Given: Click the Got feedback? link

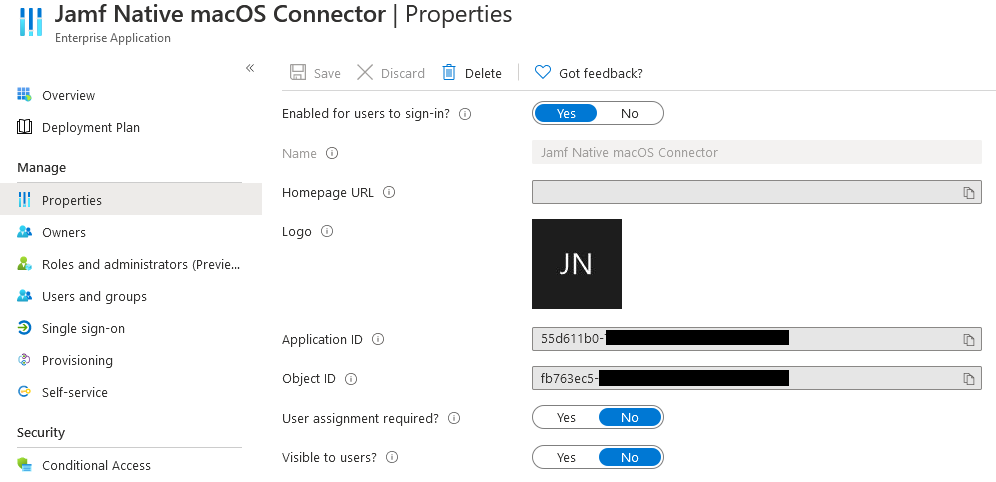Looking at the screenshot, I should pos(601,74).
